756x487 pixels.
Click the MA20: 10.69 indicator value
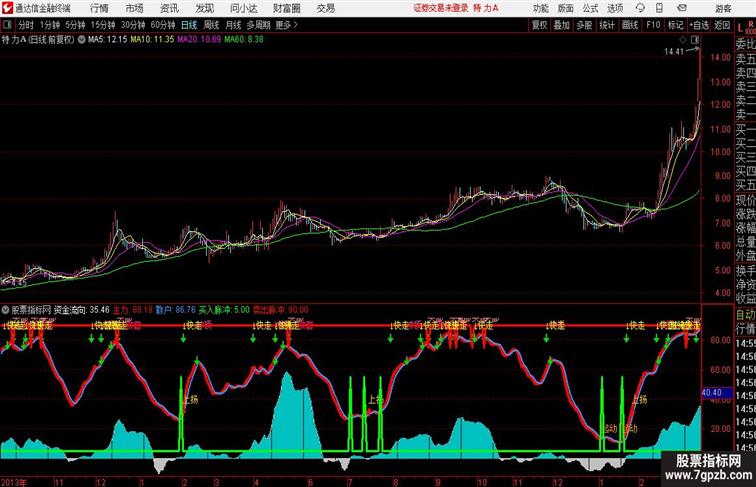[199, 40]
